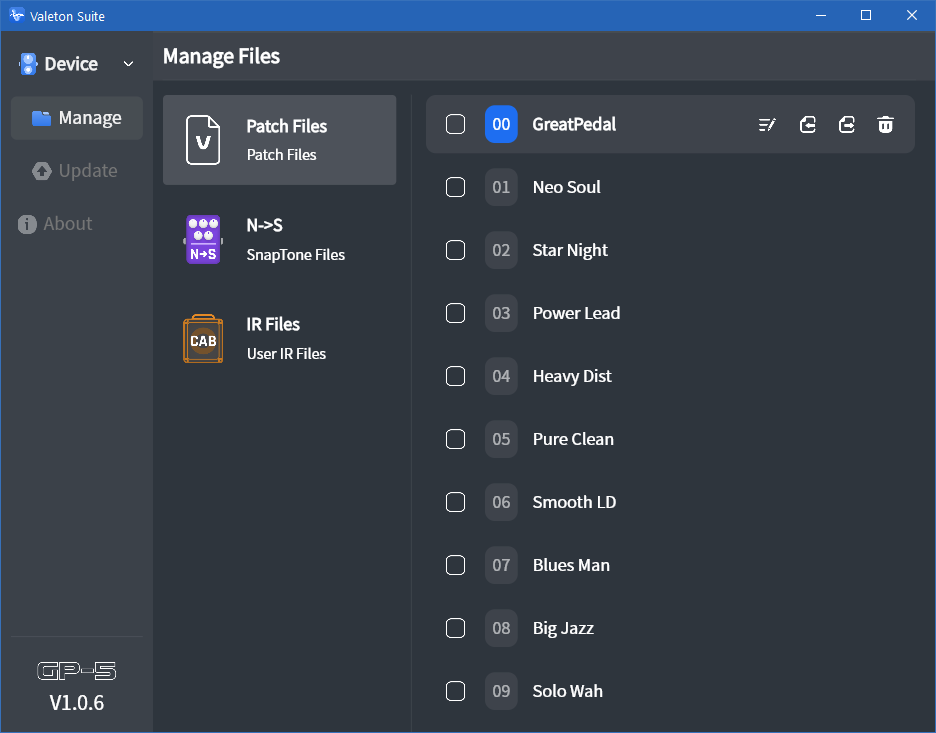The height and width of the screenshot is (733, 936).
Task: Select the Patch Files category
Action: point(279,140)
